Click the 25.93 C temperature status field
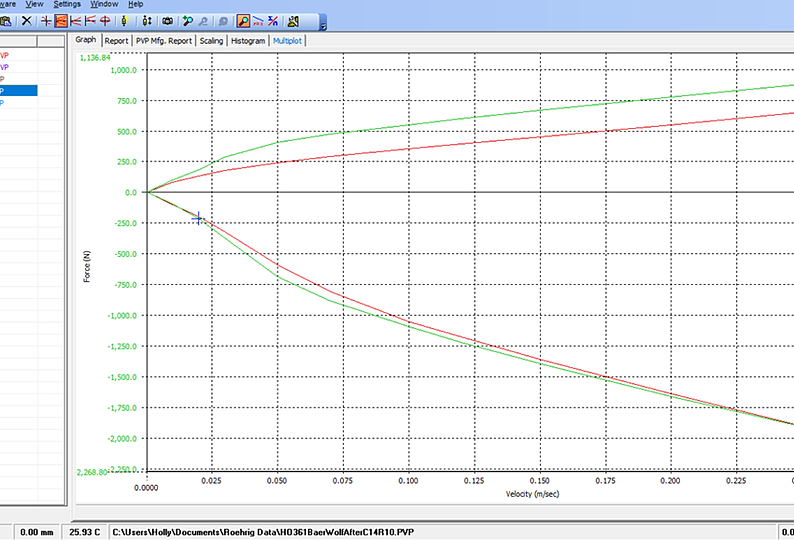This screenshot has height=540, width=794. point(85,532)
